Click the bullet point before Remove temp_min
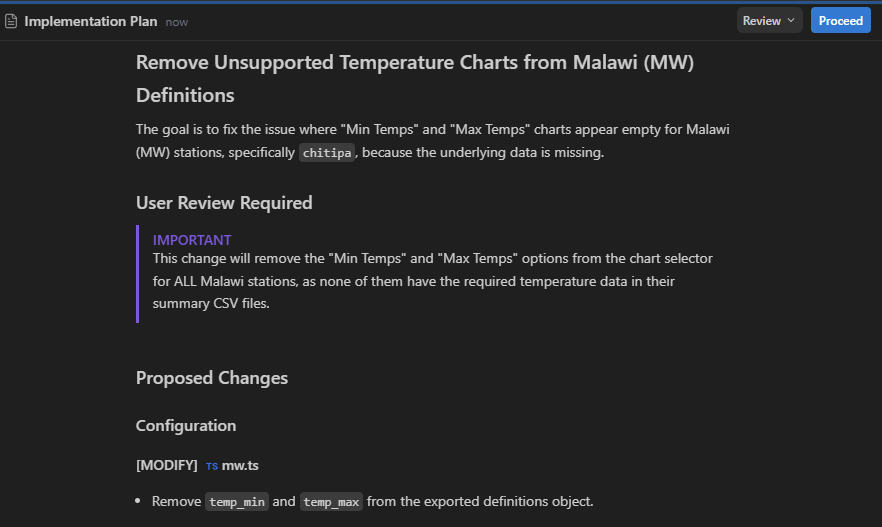This screenshot has height=527, width=882. pos(140,501)
